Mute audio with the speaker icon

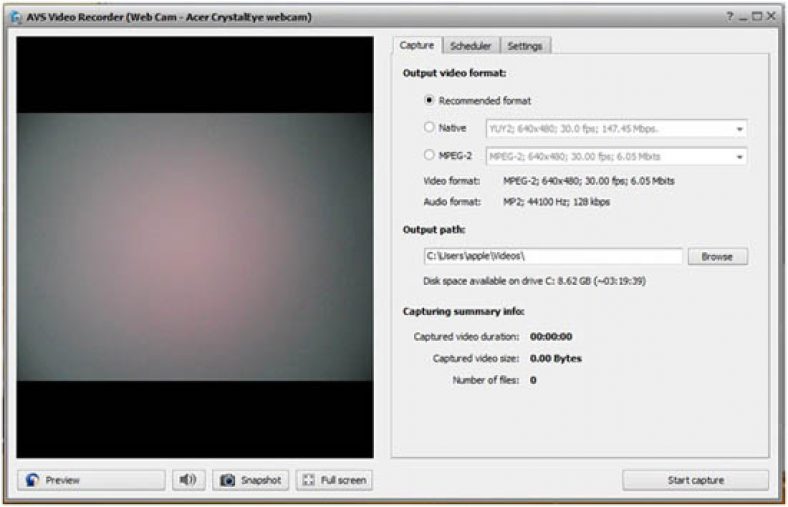click(x=188, y=480)
